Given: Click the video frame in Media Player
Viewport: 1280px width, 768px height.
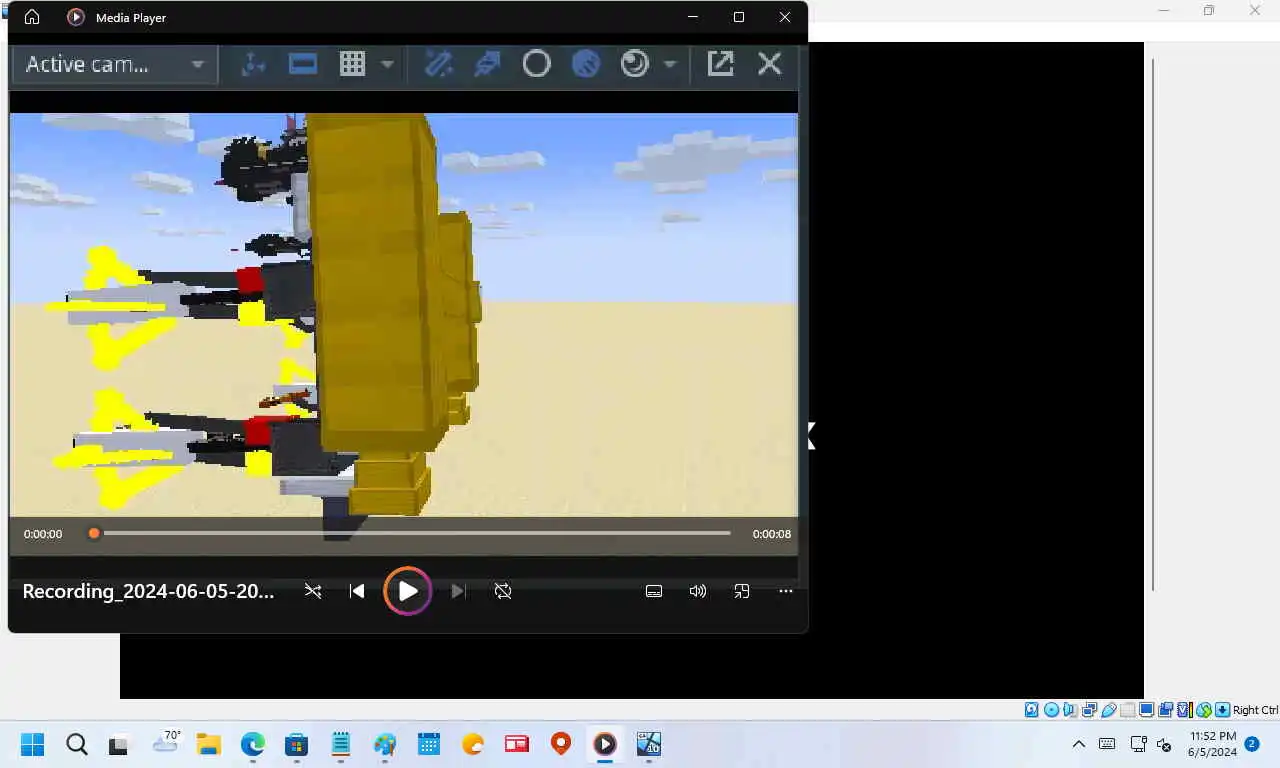Looking at the screenshot, I should [x=404, y=314].
